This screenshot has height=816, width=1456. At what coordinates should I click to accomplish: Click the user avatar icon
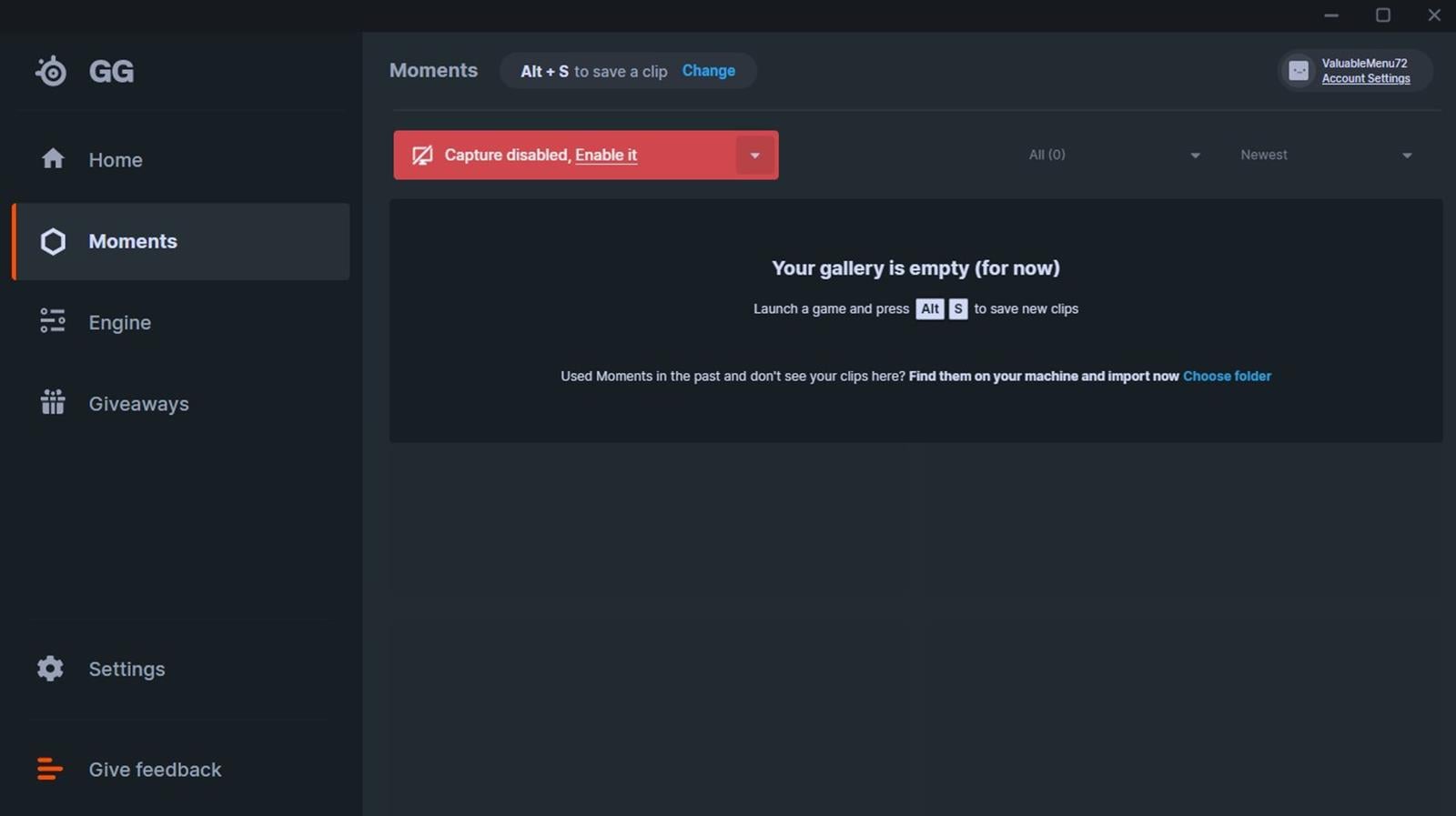pyautogui.click(x=1299, y=71)
